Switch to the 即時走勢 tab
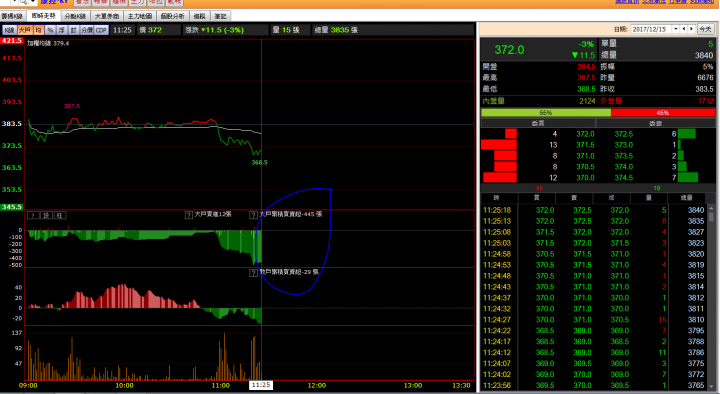The image size is (720, 394). [x=43, y=16]
